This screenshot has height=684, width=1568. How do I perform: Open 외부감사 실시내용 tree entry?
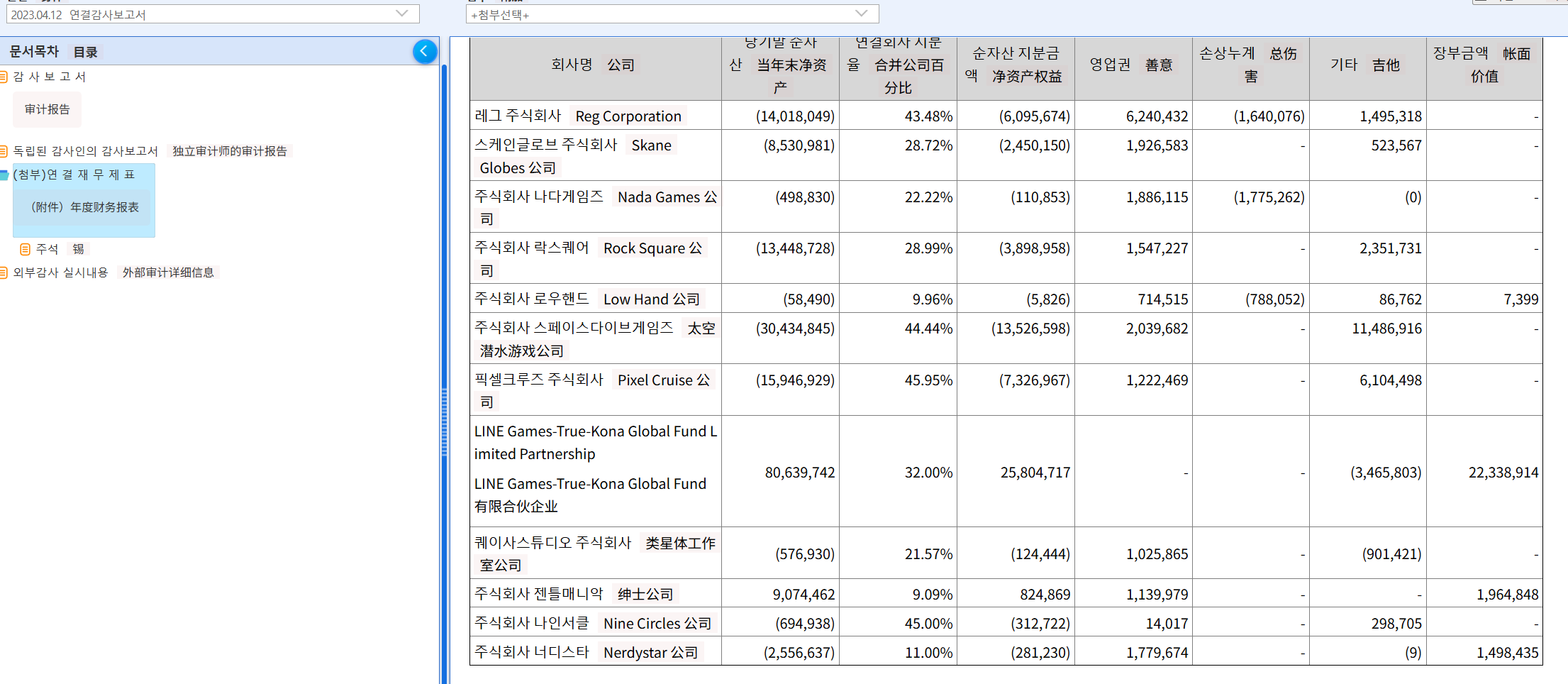click(60, 272)
